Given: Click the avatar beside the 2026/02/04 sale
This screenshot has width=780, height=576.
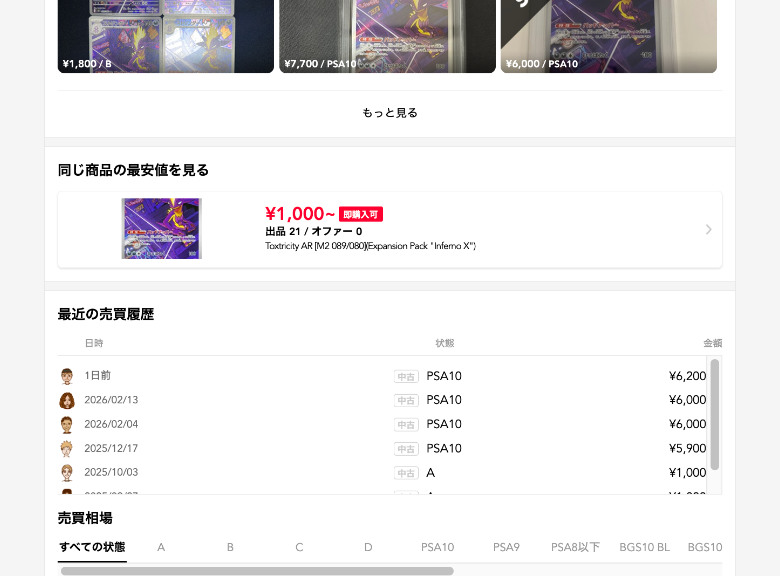Looking at the screenshot, I should (x=67, y=424).
